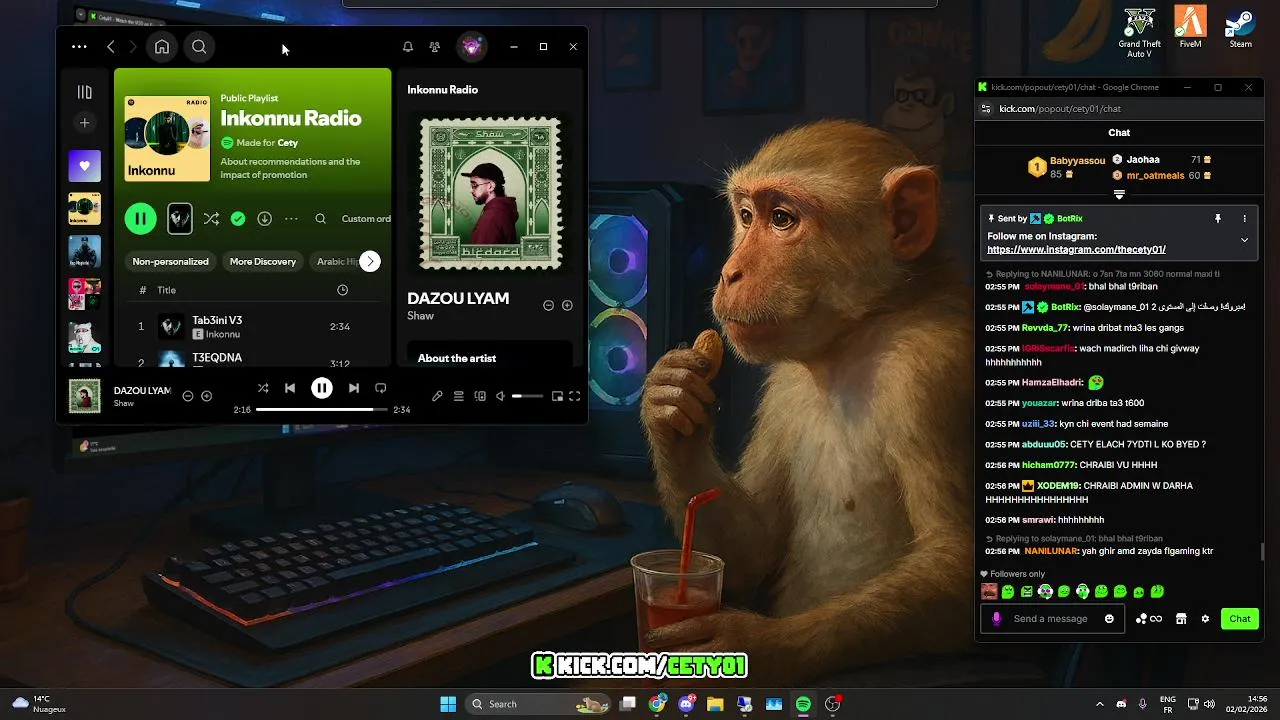
Task: Pause the Inkonnu Radio playlist with green button
Action: point(141,218)
